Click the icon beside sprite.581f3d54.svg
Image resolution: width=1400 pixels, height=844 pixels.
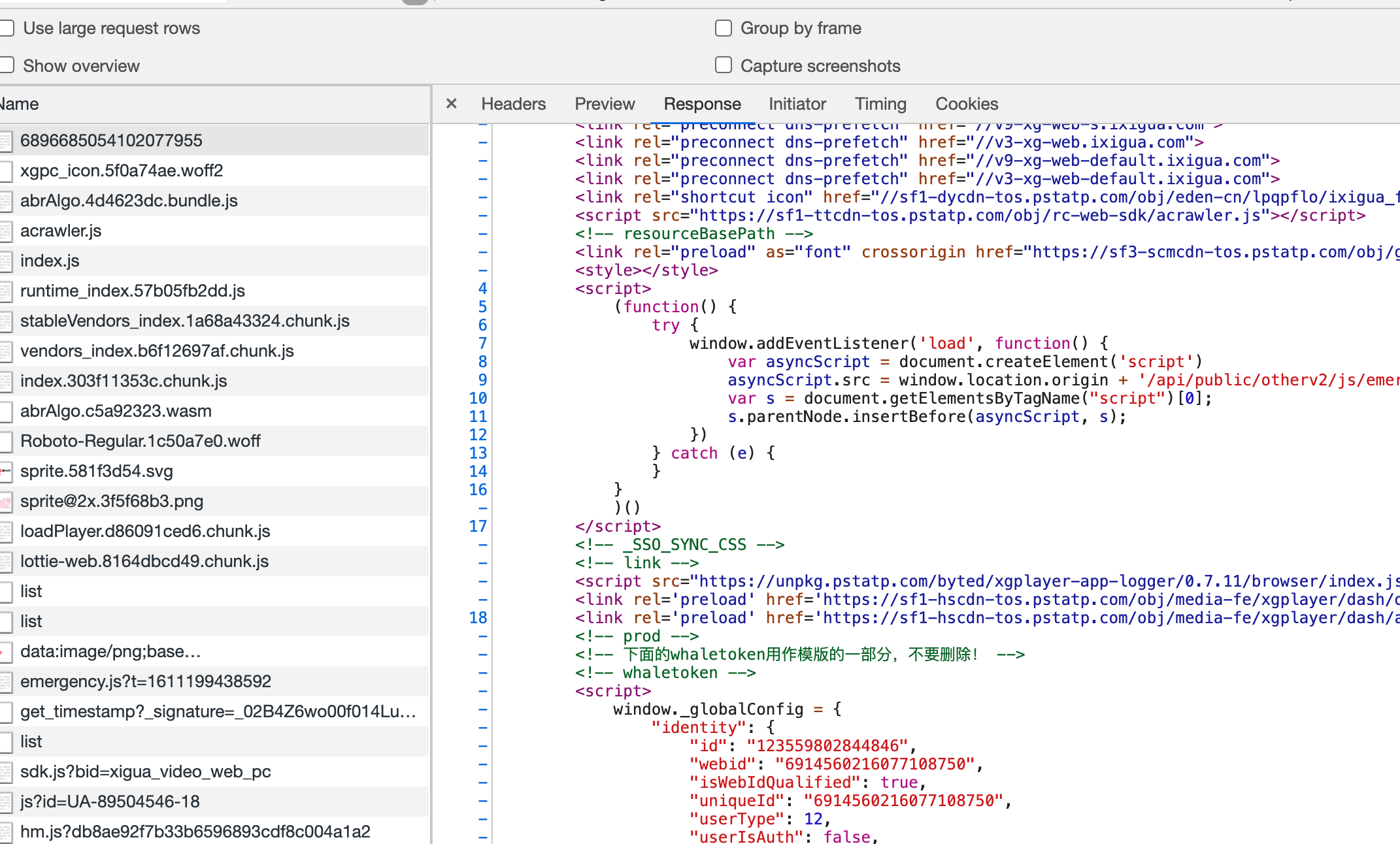(x=6, y=471)
